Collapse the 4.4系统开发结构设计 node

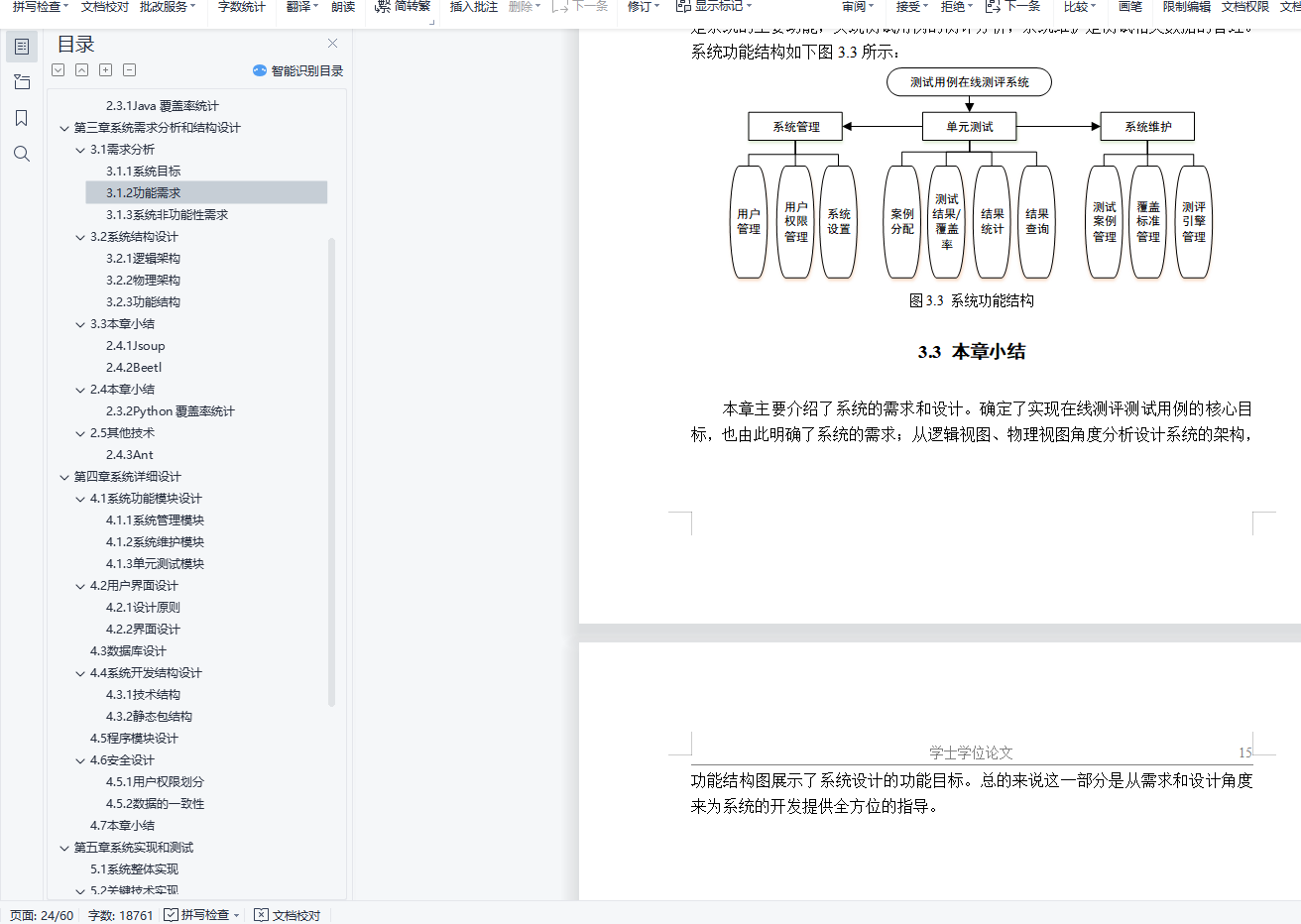click(x=80, y=673)
